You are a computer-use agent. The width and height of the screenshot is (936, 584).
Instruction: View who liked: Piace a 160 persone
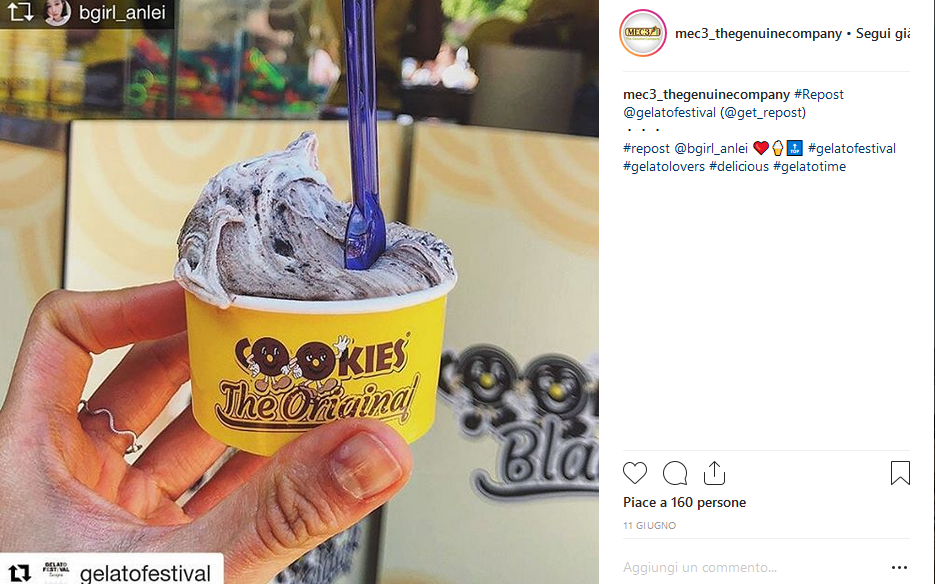pos(684,502)
